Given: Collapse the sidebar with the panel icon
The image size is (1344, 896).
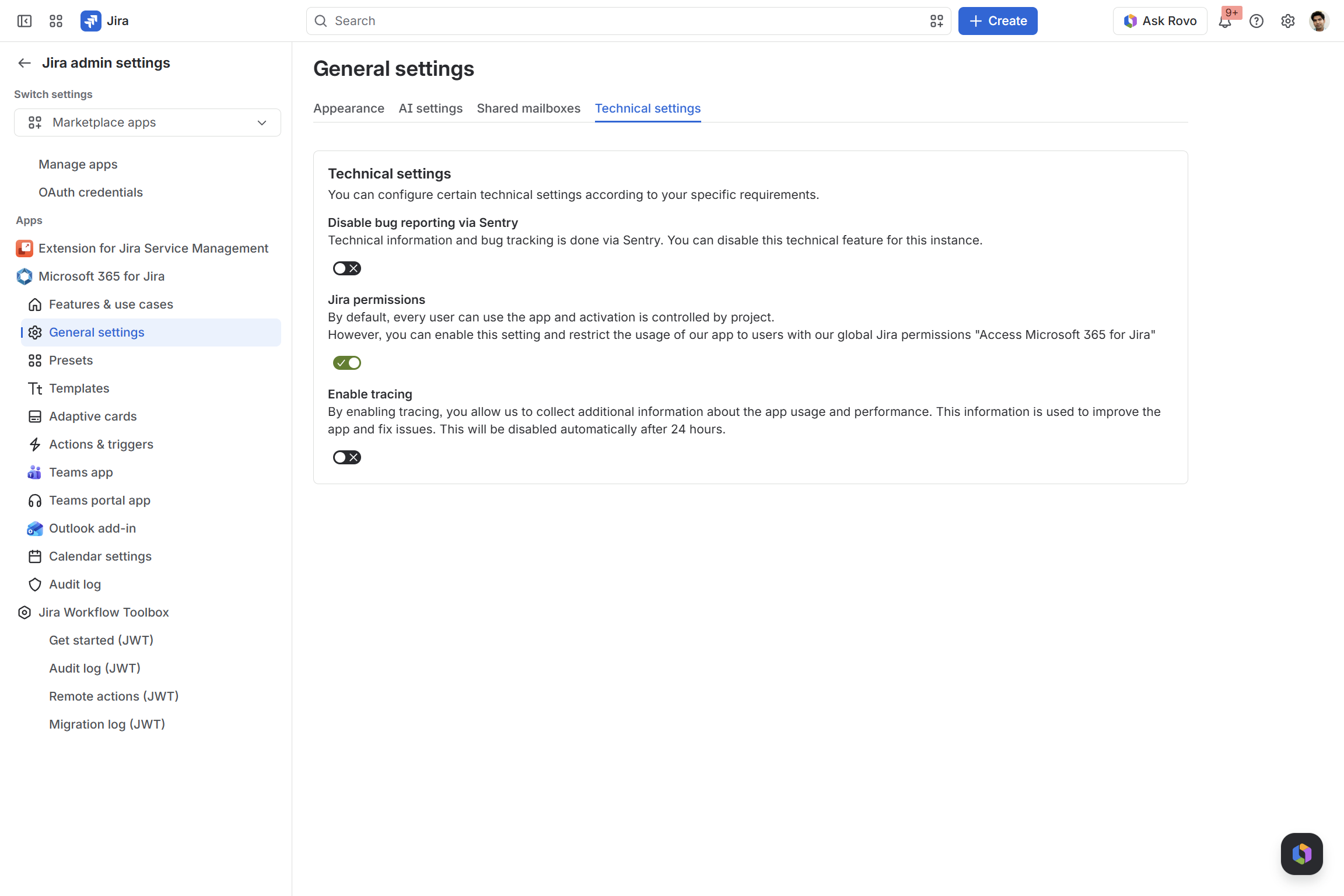Looking at the screenshot, I should (24, 21).
